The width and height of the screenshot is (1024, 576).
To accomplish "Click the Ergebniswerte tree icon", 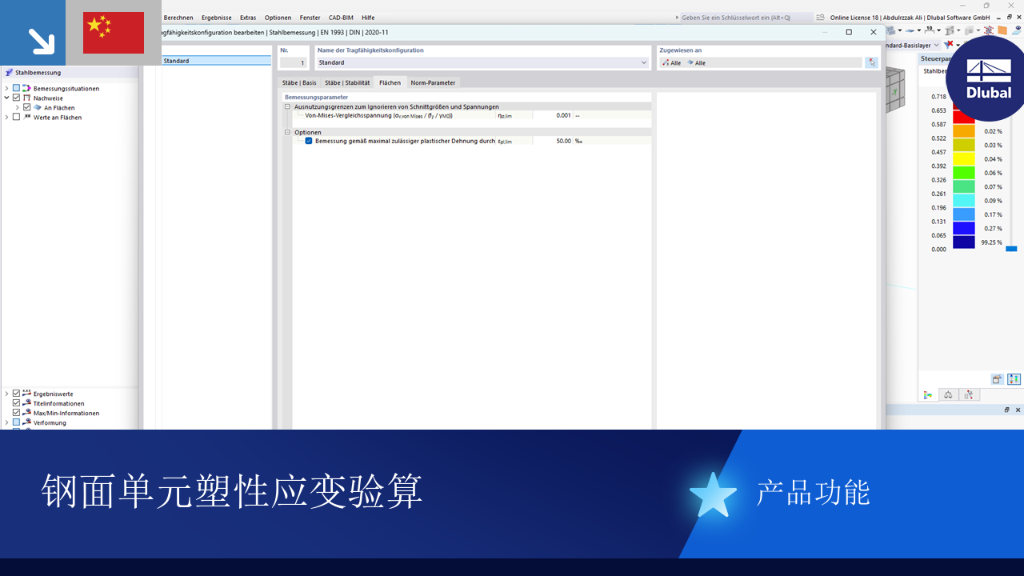I will 27,394.
